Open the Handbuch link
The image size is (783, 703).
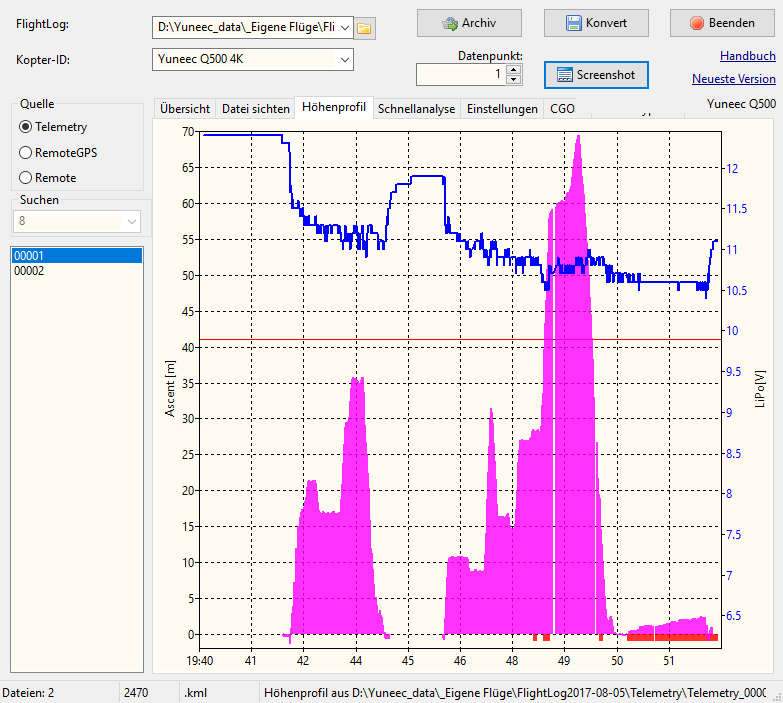(747, 56)
